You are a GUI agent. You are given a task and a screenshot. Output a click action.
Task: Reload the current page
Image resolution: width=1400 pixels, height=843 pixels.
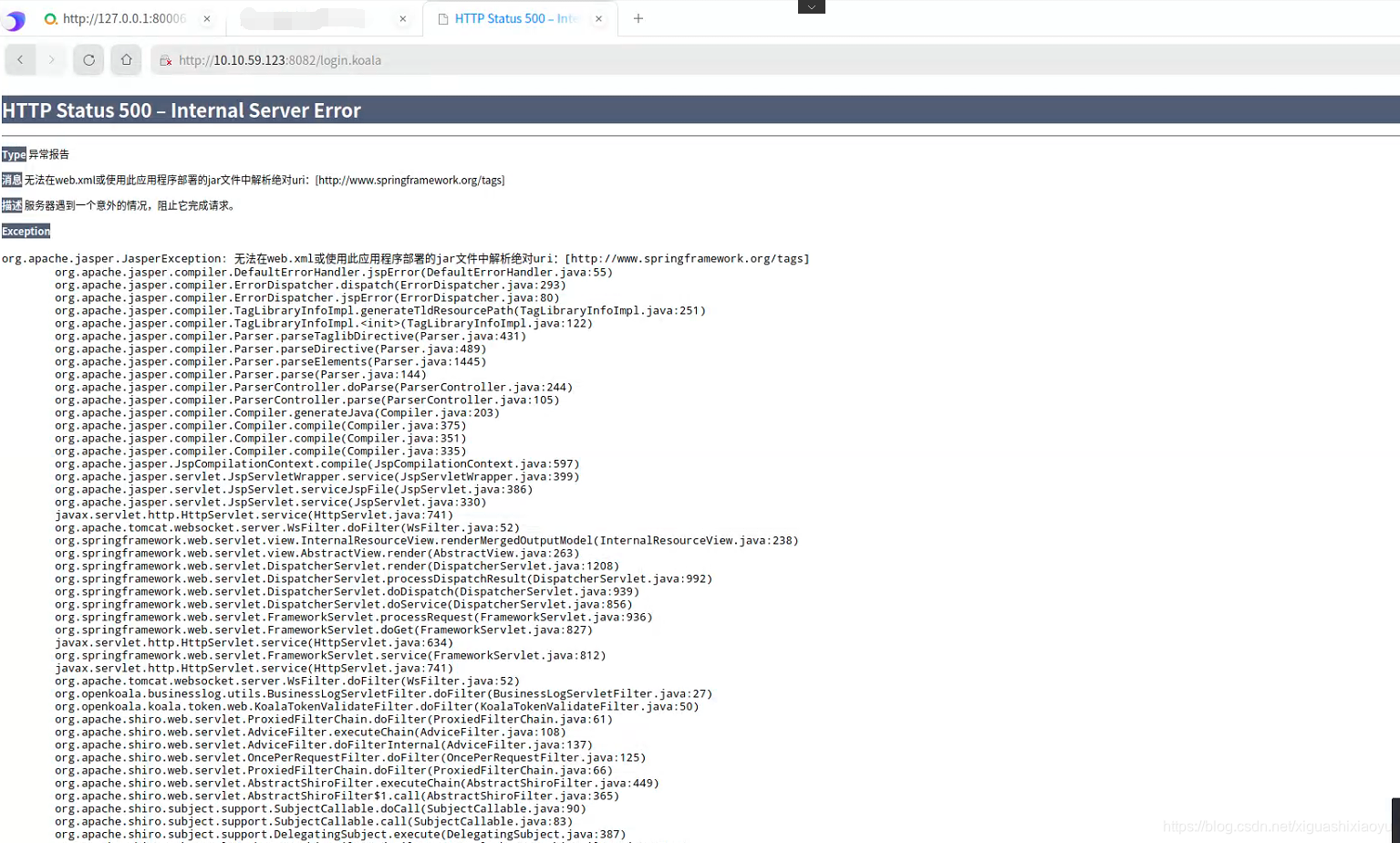(x=88, y=60)
